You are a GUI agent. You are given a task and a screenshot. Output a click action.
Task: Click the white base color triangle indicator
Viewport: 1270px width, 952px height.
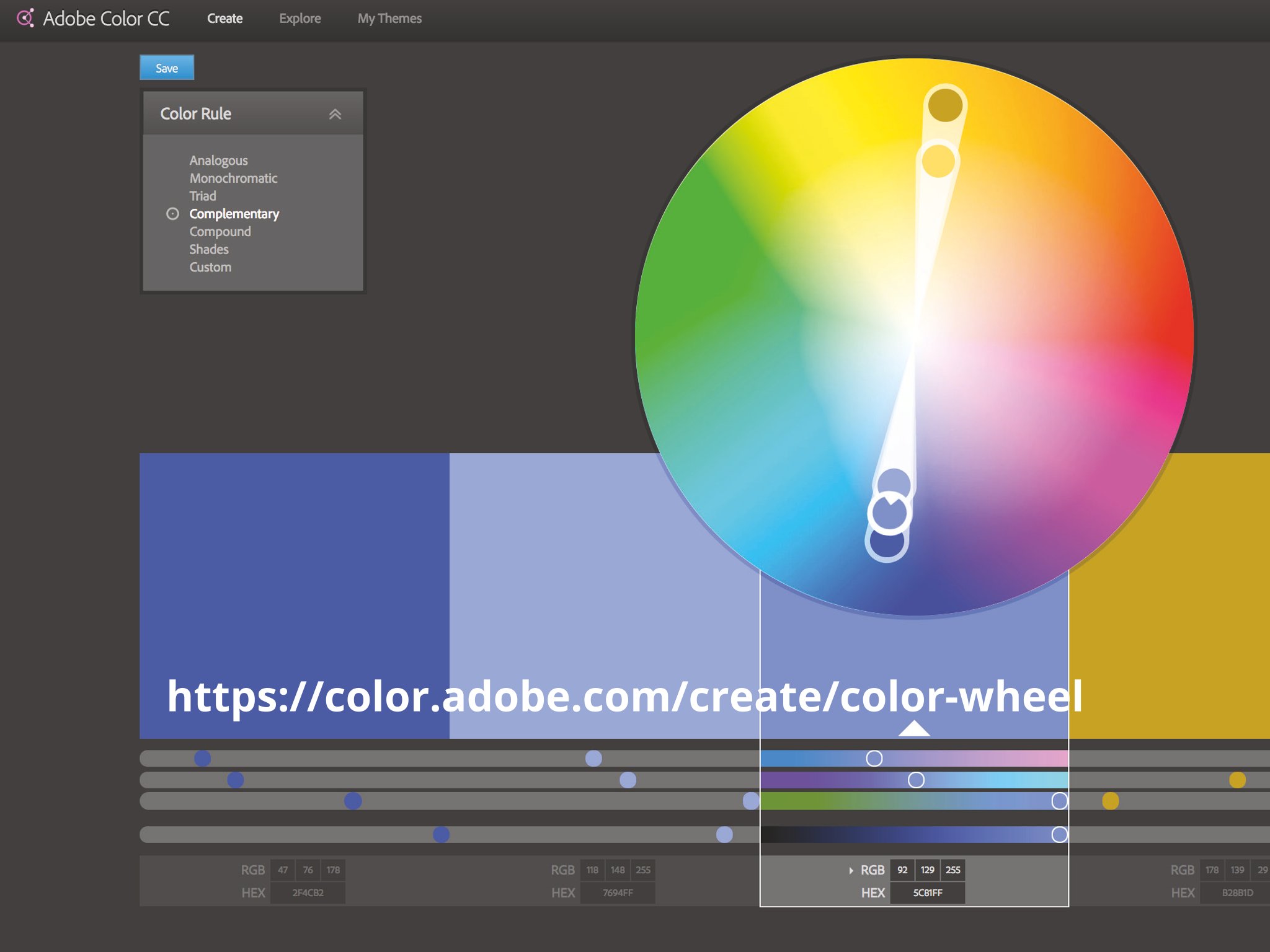click(913, 728)
